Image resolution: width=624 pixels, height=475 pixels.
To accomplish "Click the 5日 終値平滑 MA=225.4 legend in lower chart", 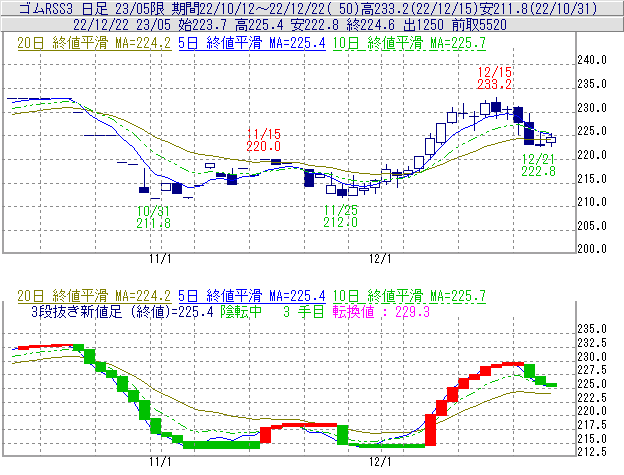I will [252, 296].
